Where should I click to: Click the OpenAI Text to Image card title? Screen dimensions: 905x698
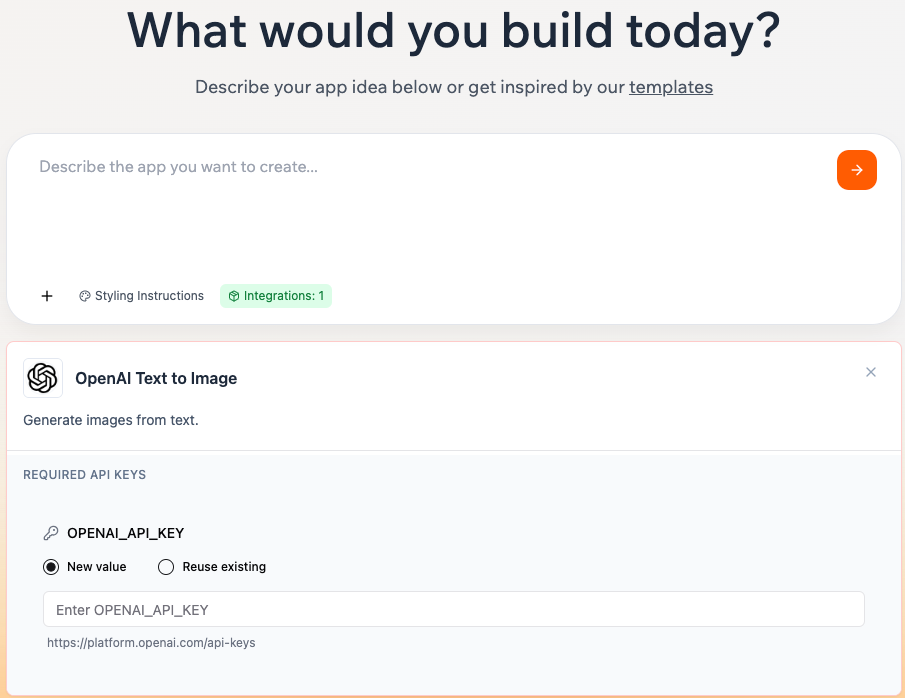[156, 378]
